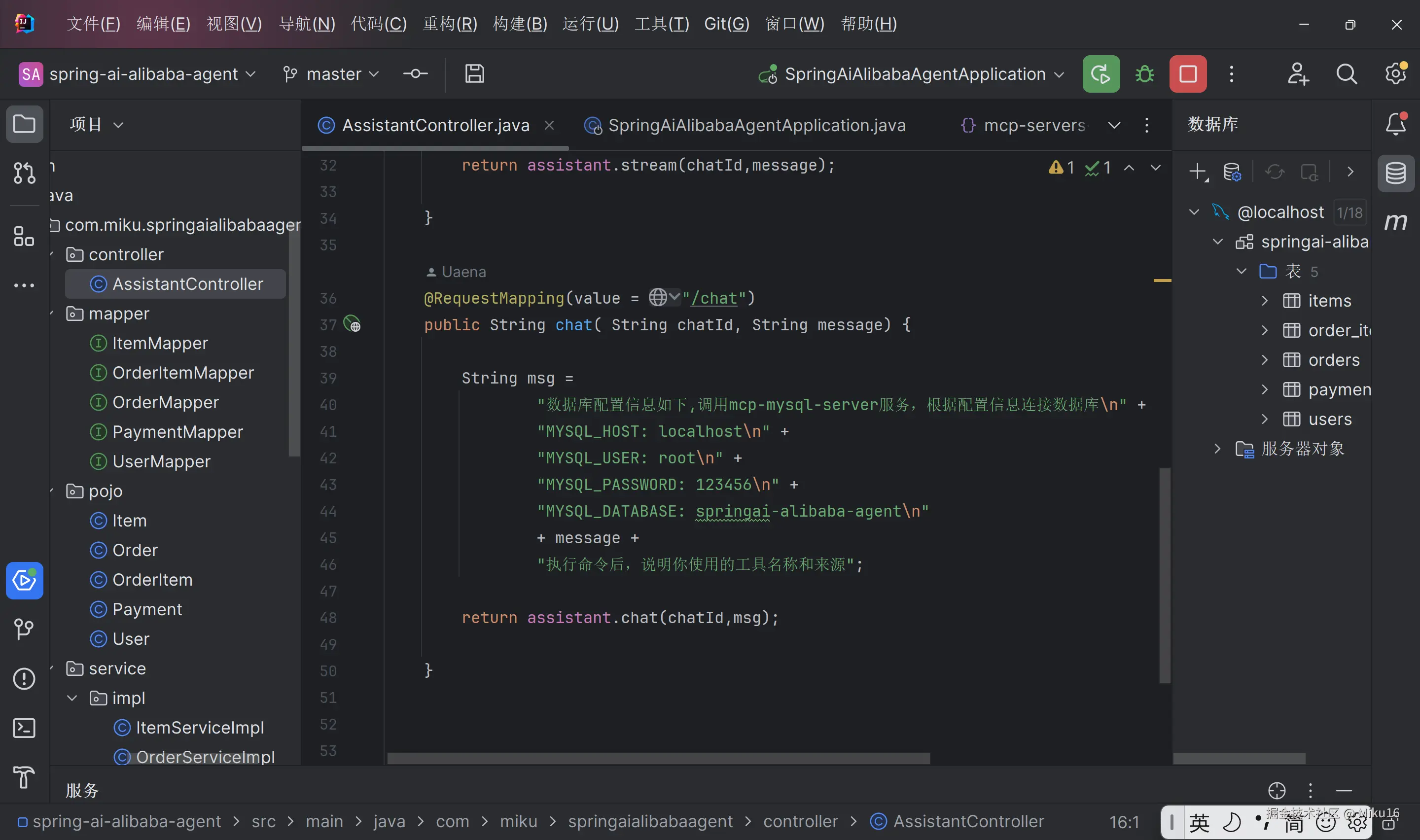This screenshot has height=840, width=1420.
Task: Switch to SpringAiAlibabaAgentApplication.java tab
Action: [x=756, y=125]
